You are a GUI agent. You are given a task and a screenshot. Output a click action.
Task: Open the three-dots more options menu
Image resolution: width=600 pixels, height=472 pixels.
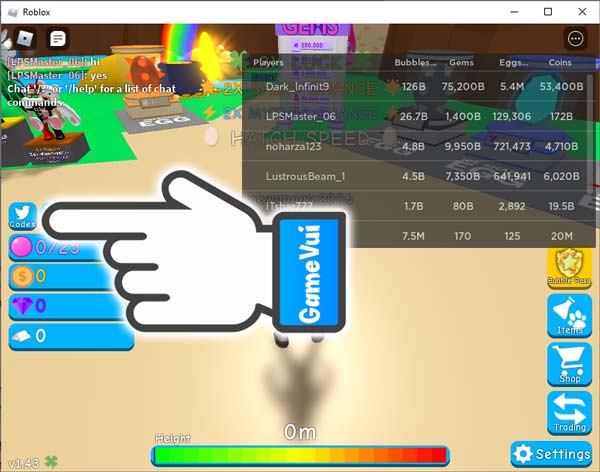click(x=575, y=39)
